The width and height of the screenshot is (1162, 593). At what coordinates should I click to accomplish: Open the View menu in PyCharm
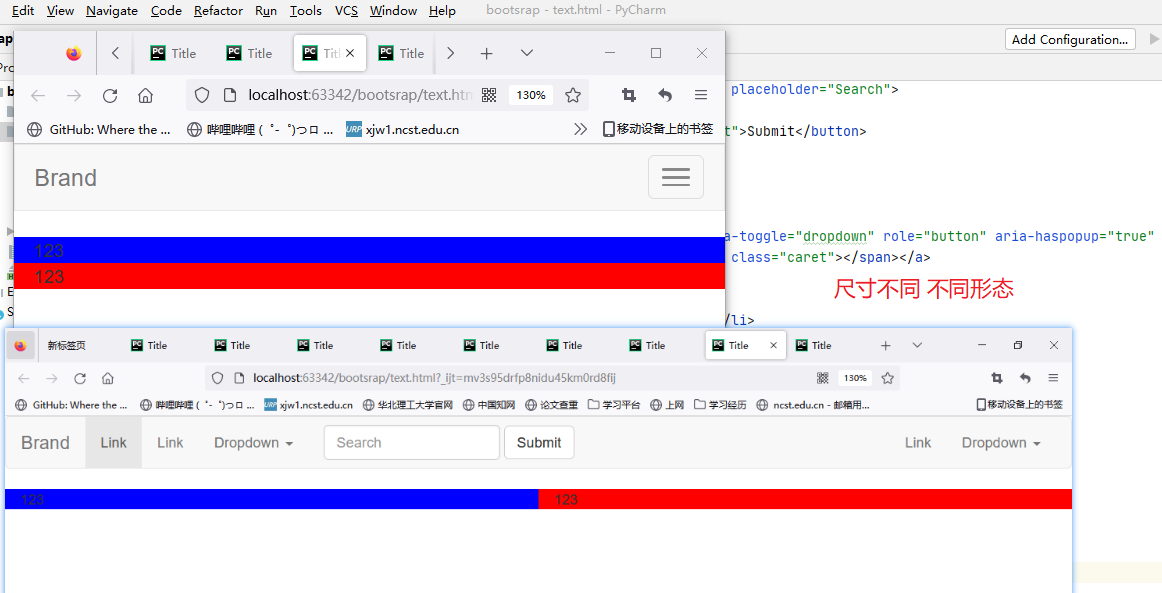click(60, 10)
